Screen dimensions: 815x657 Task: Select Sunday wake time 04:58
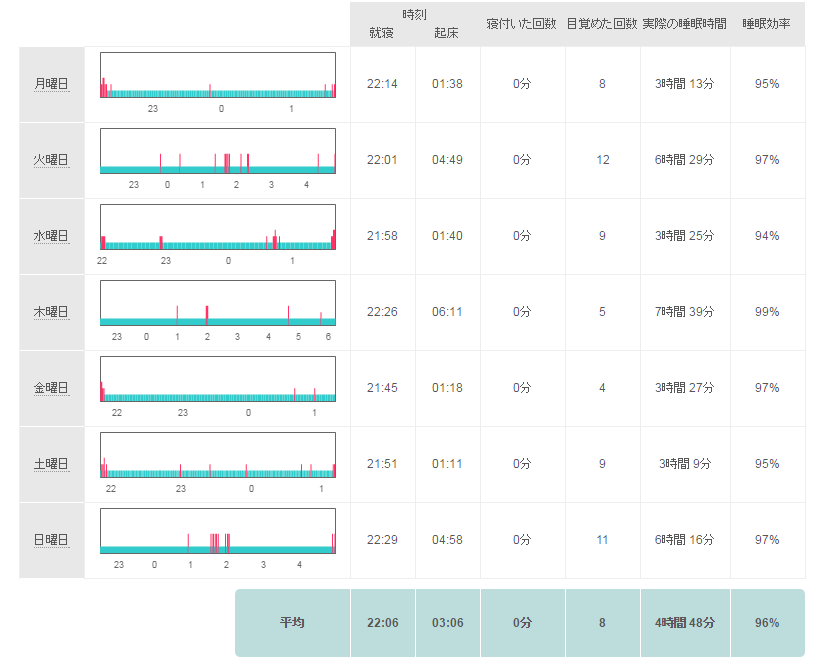tap(447, 540)
